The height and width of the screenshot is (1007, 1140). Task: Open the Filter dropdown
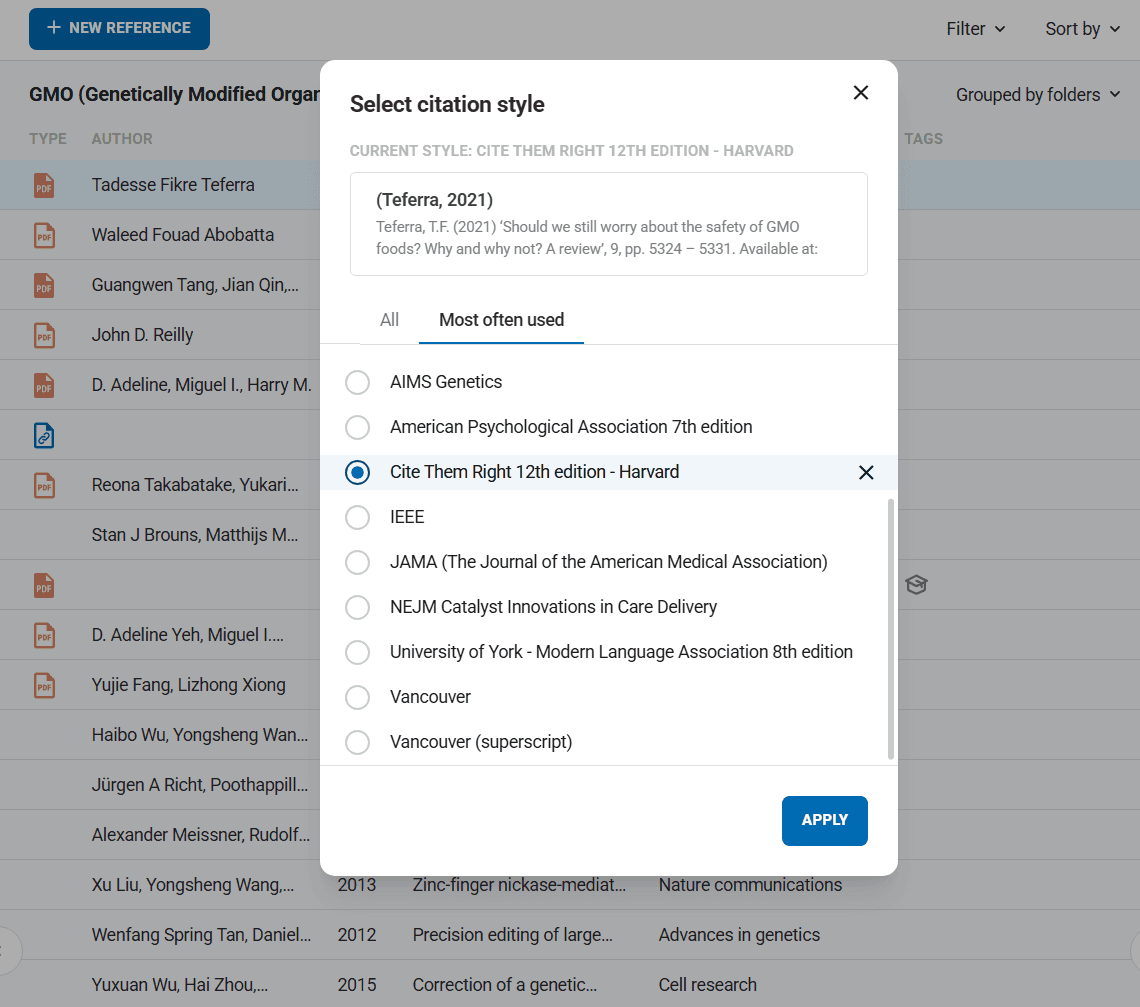(975, 29)
